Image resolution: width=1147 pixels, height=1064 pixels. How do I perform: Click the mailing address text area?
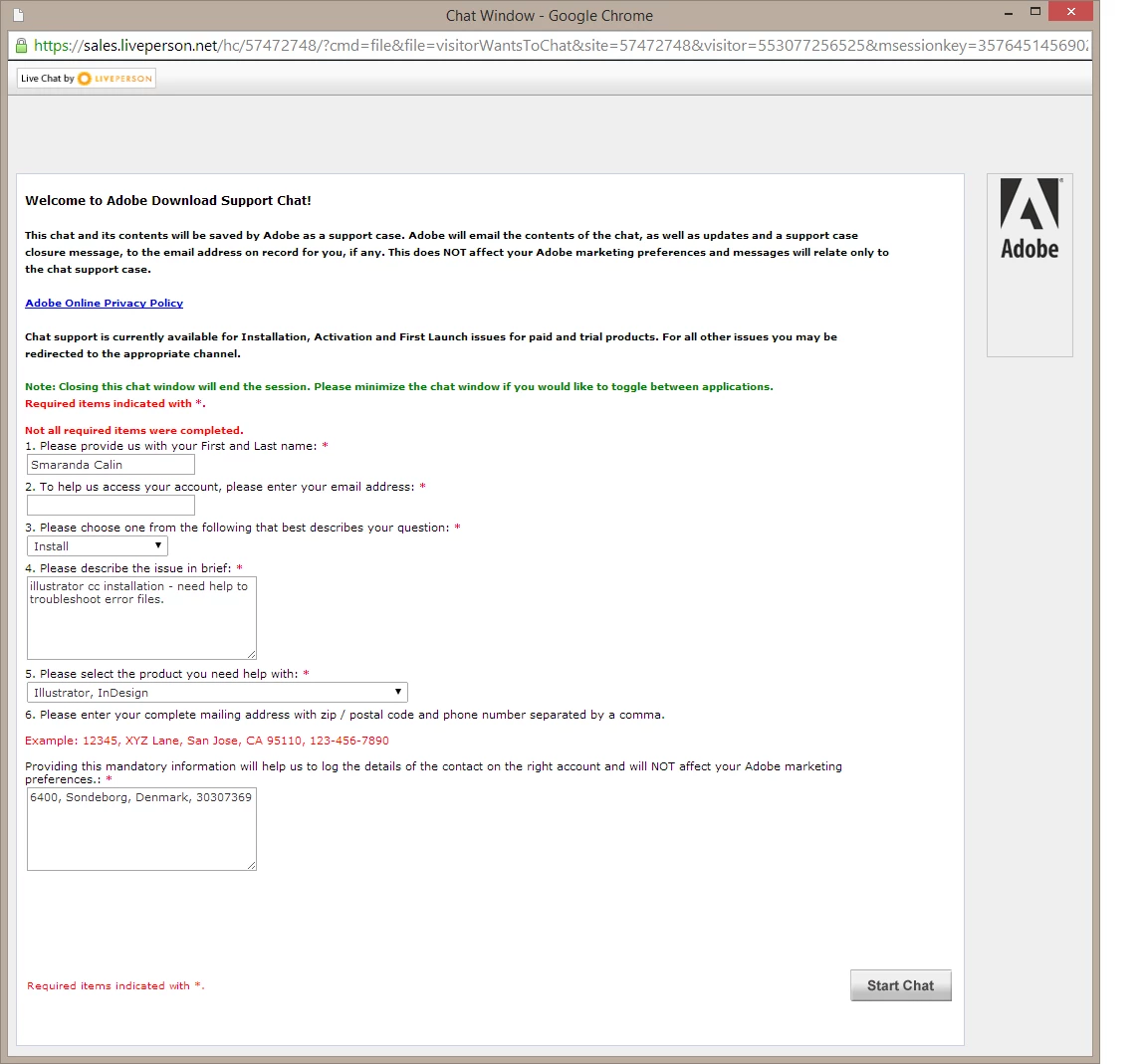142,829
